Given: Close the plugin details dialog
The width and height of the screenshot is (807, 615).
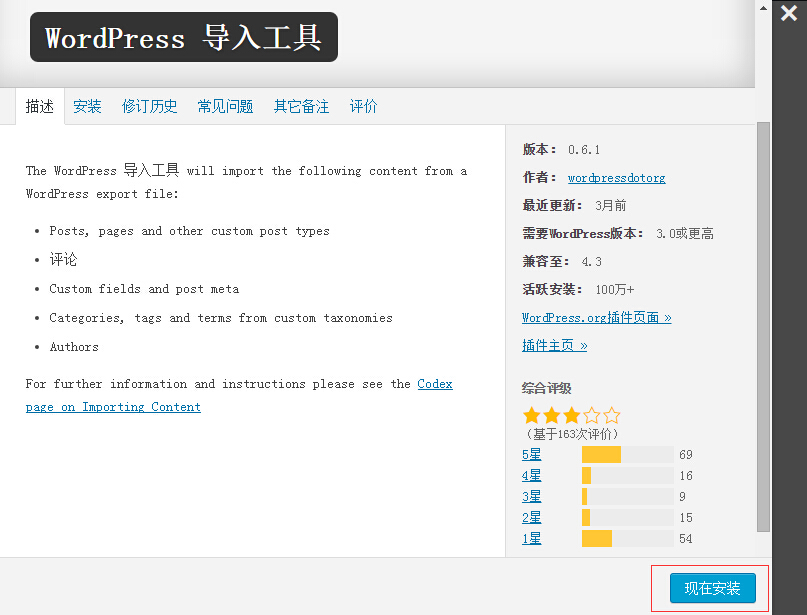Looking at the screenshot, I should pyautogui.click(x=788, y=13).
